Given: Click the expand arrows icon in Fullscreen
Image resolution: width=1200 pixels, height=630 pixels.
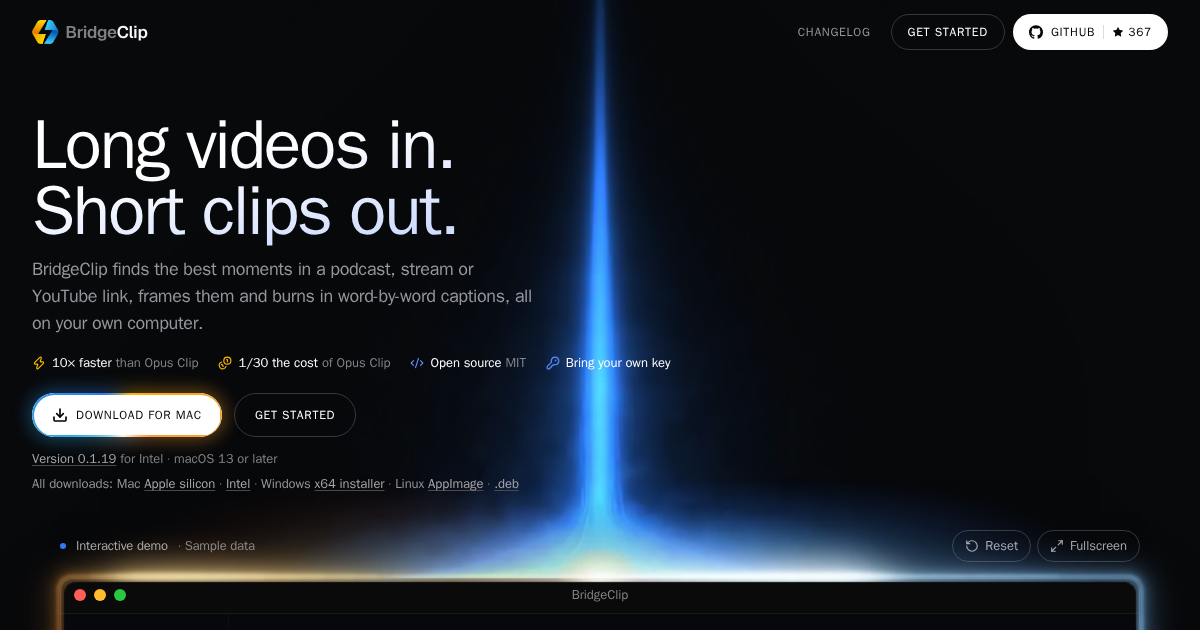Looking at the screenshot, I should [x=1057, y=546].
